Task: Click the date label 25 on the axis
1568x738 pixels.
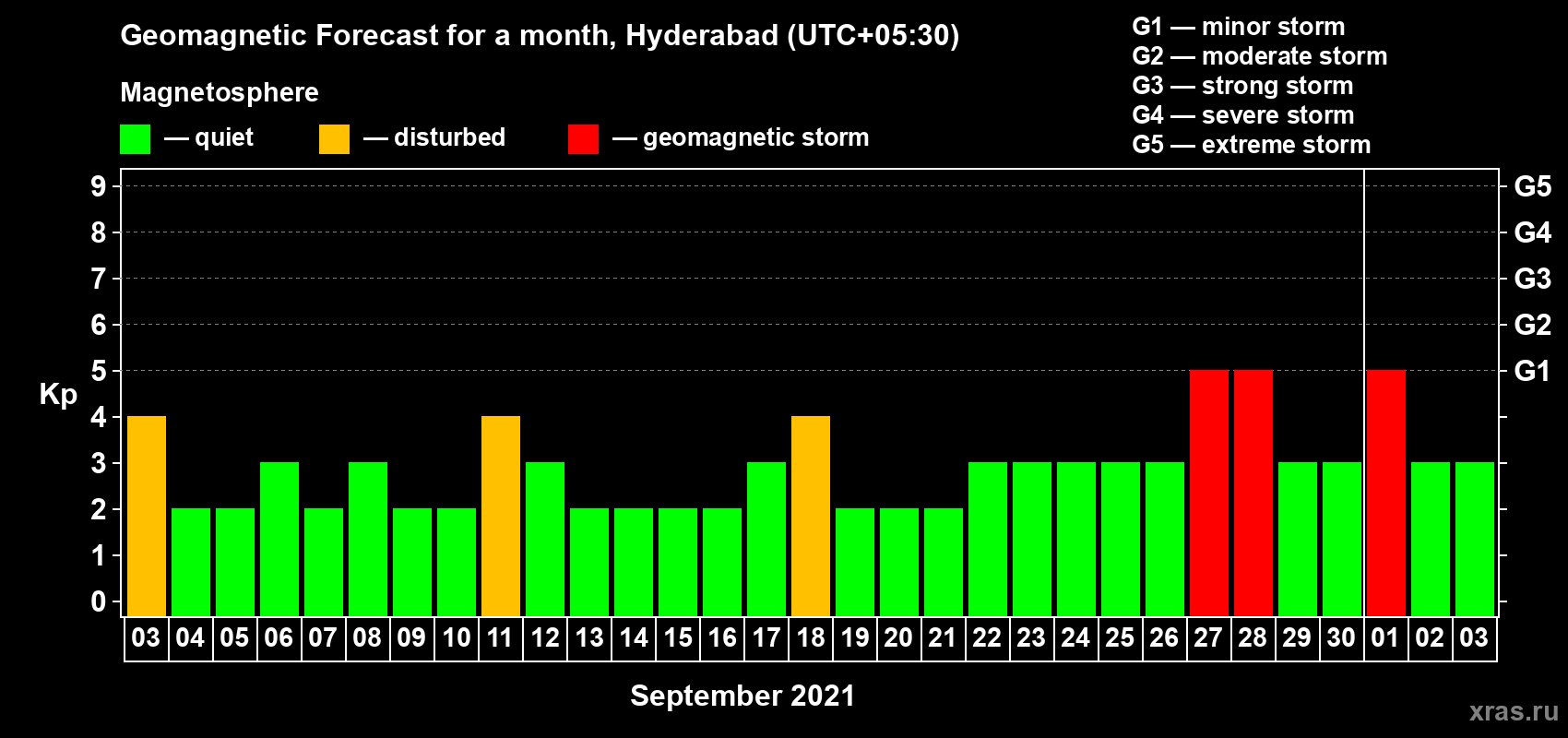Action: [1120, 637]
